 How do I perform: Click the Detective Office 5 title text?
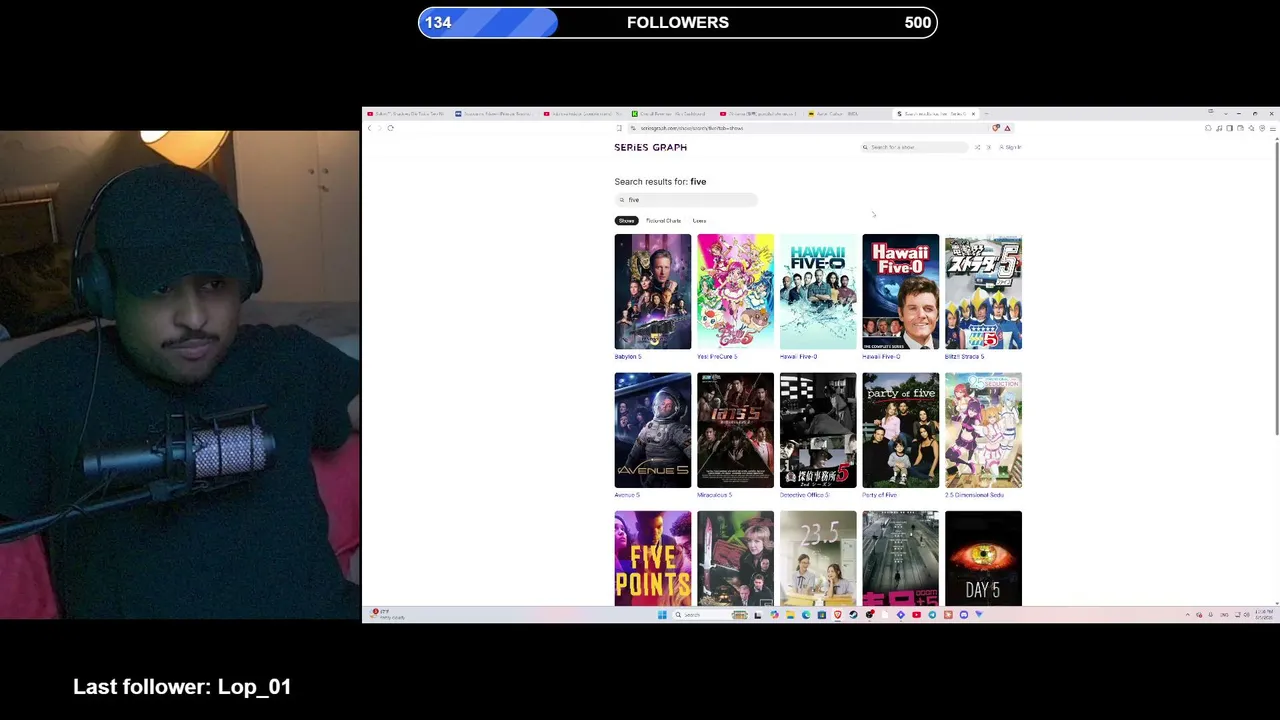tap(804, 495)
